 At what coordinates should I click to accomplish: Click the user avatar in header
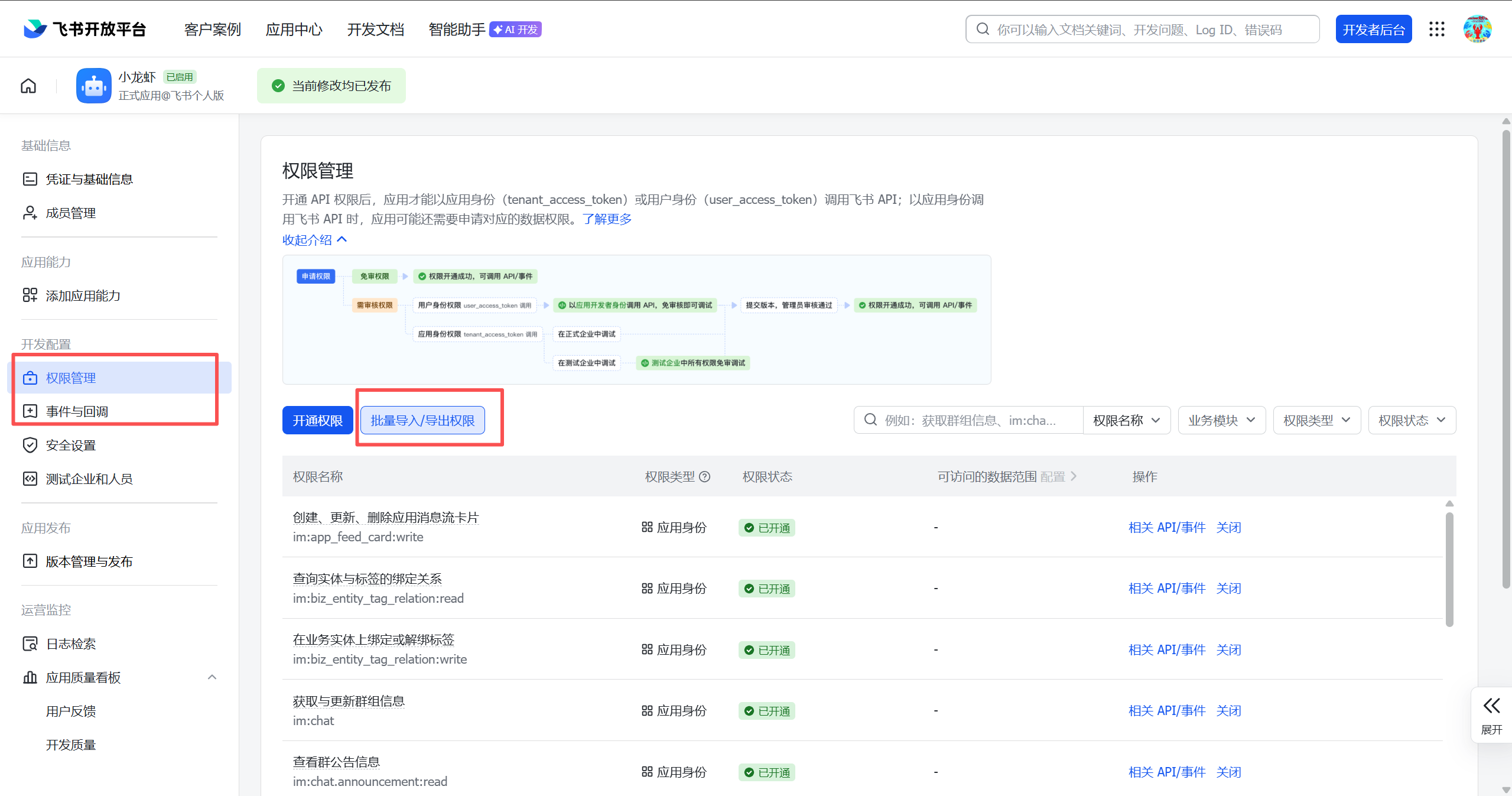1477,29
